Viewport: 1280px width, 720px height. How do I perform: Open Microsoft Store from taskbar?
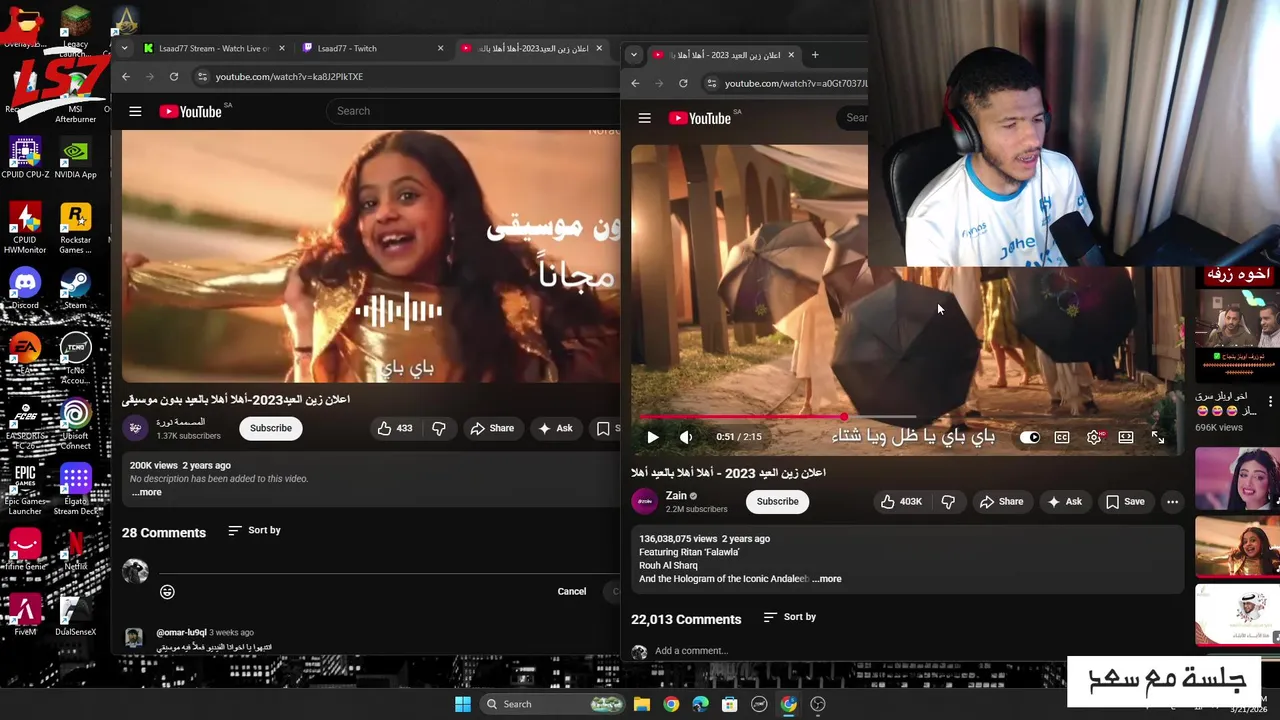point(730,704)
